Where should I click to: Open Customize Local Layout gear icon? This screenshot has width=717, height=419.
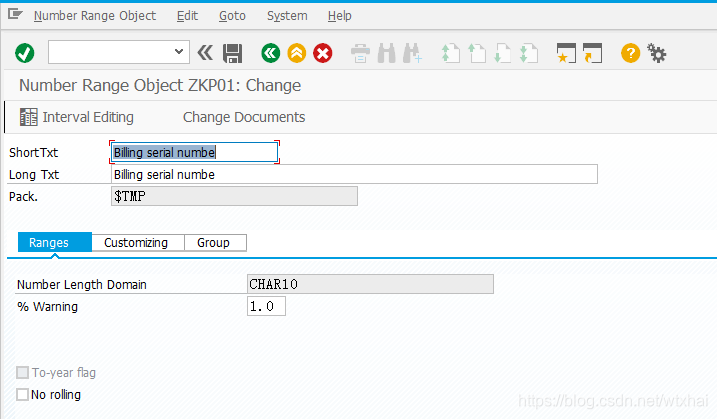[657, 53]
